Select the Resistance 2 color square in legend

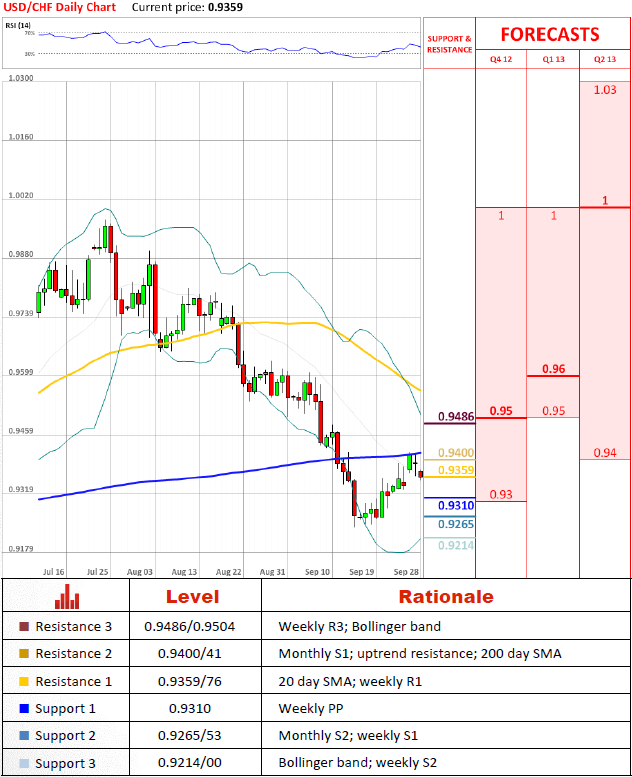[23, 654]
